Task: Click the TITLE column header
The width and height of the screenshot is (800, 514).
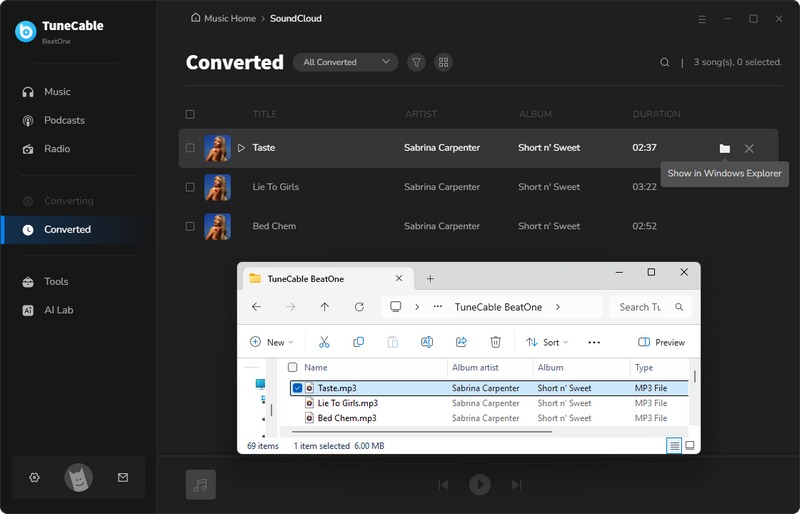Action: (x=265, y=114)
